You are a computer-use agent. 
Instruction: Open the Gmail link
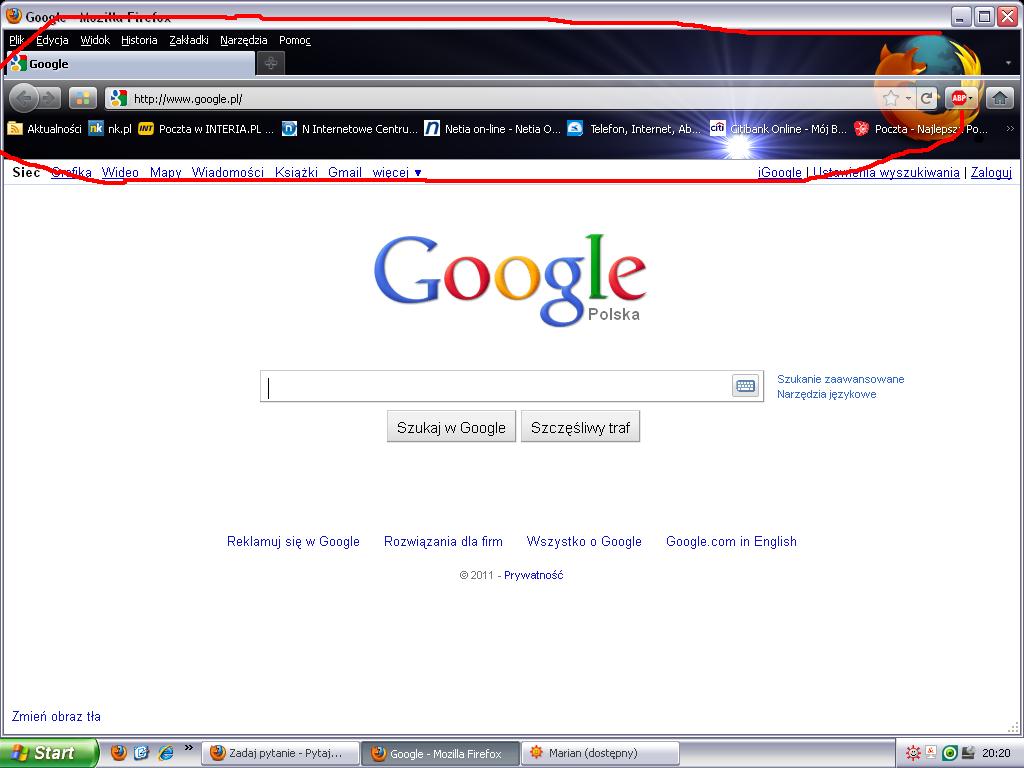[x=345, y=172]
